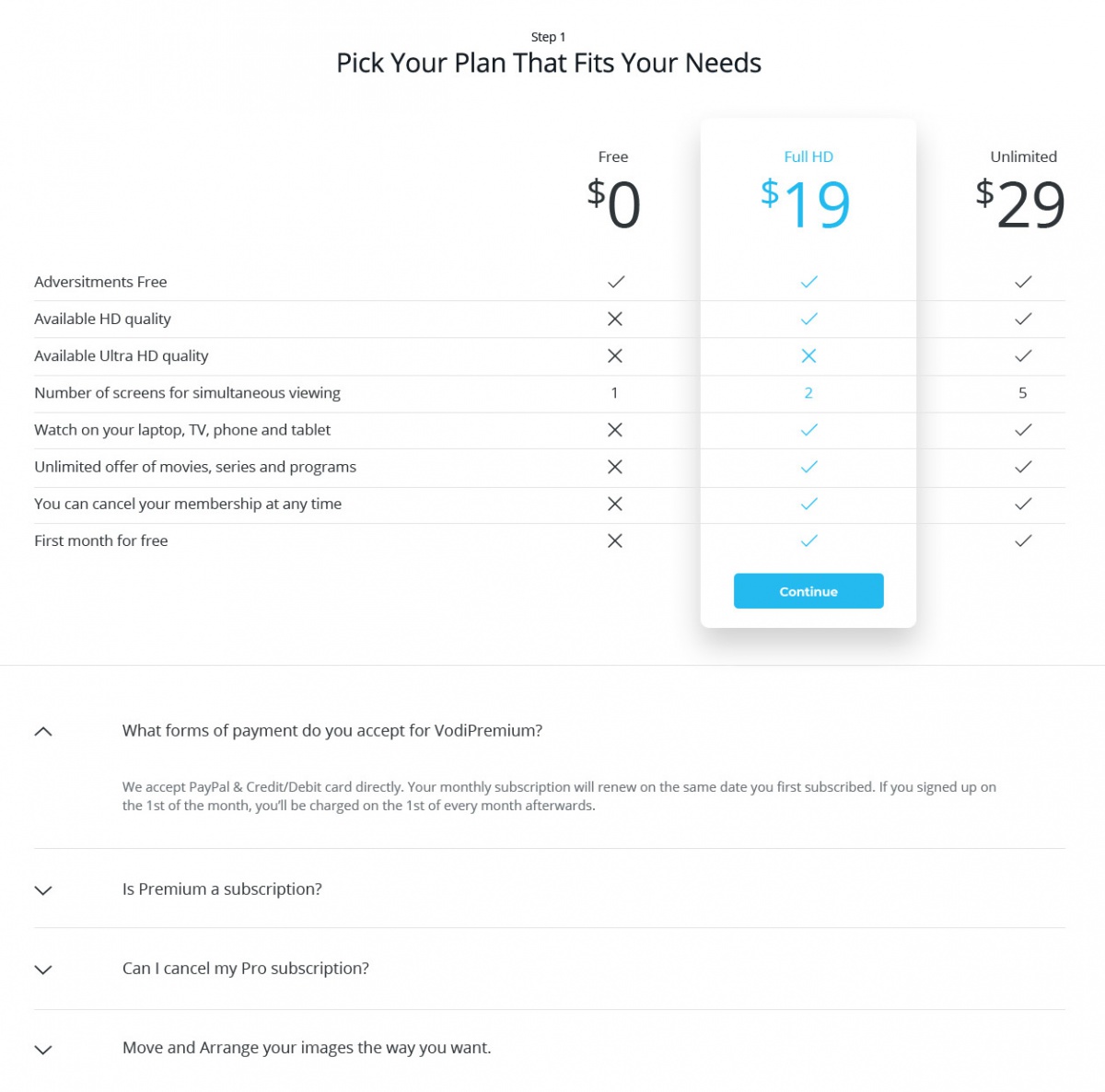Screen dimensions: 1105x1092
Task: Select the Free plan heading
Action: (612, 157)
